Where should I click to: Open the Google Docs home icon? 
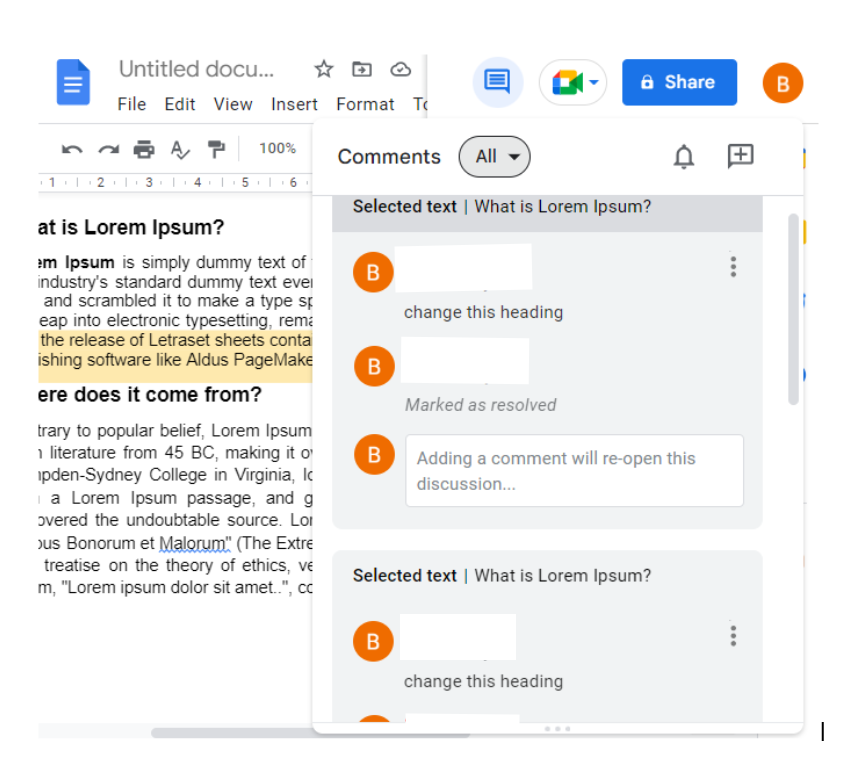tap(73, 82)
